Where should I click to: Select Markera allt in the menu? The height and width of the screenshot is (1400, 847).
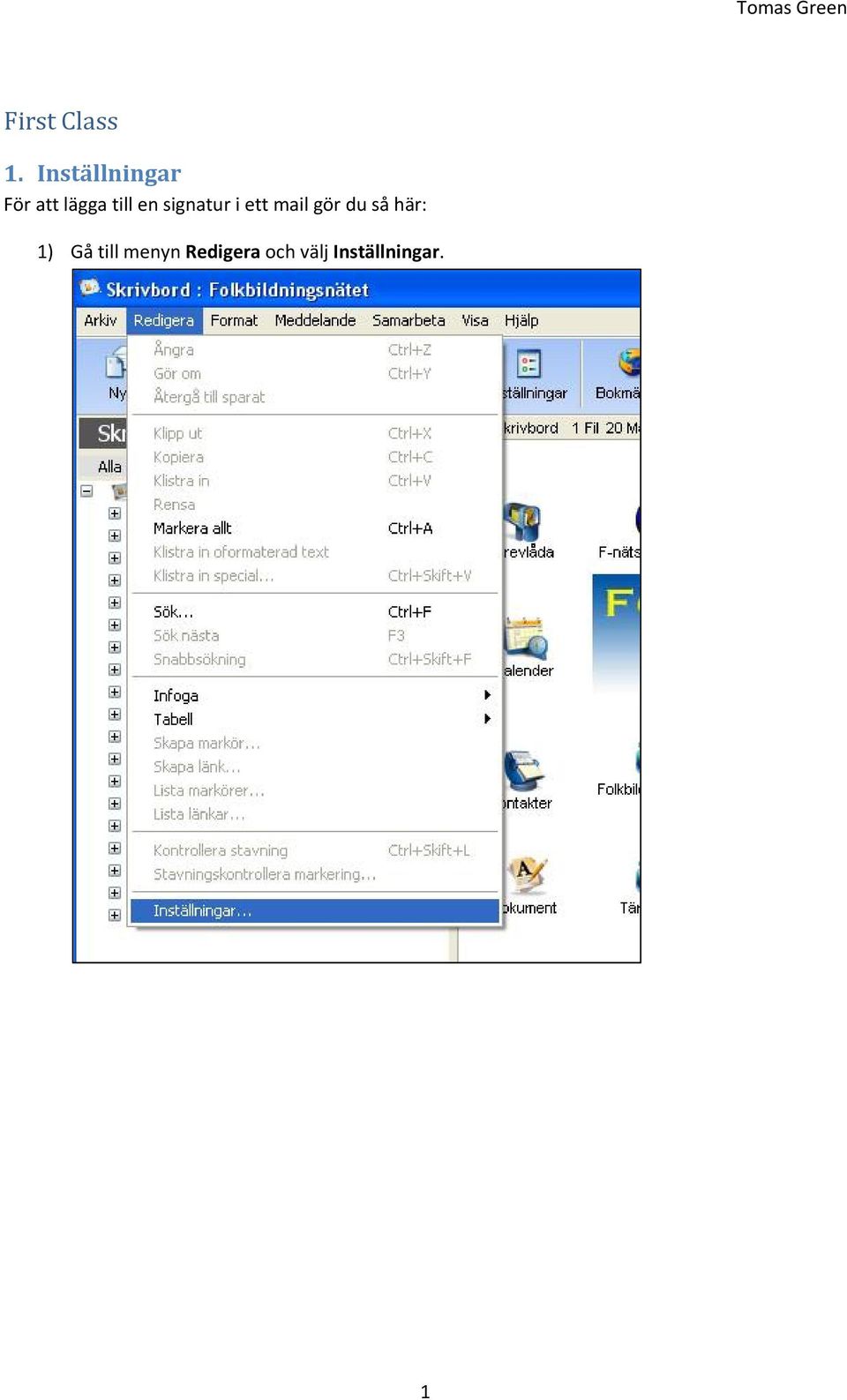pos(315,528)
